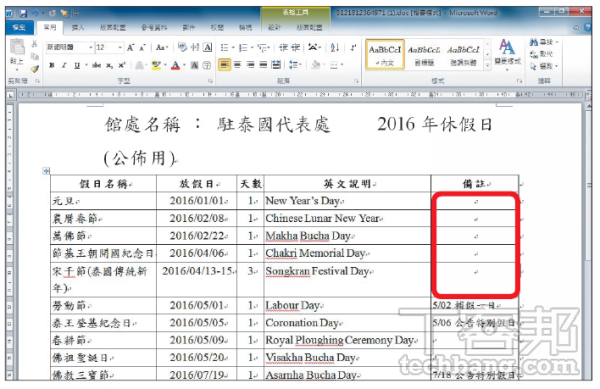Apply yellow text highlight color

[157, 65]
